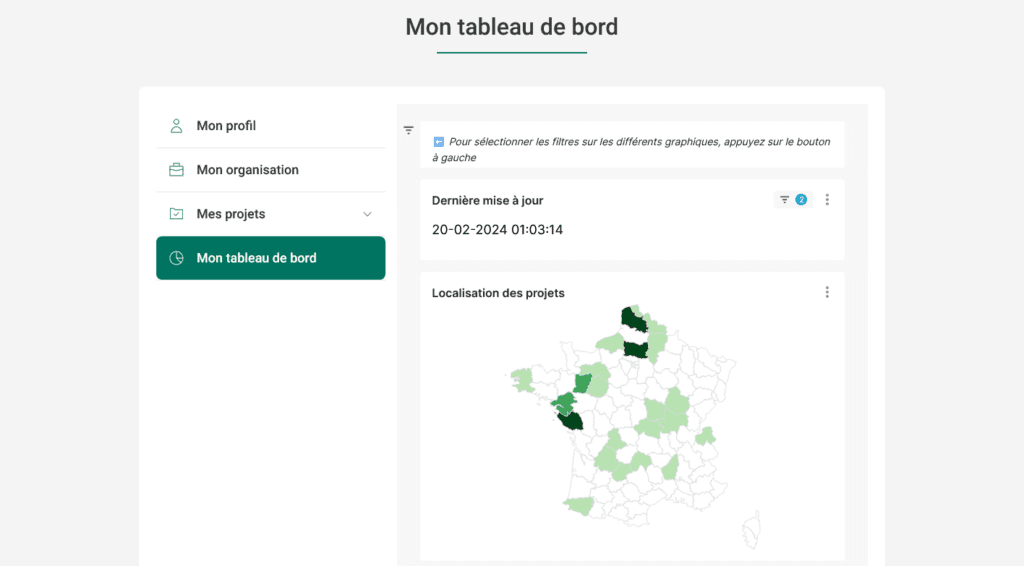The width and height of the screenshot is (1024, 566).
Task: Click the Localisation des projets chart title
Action: pos(498,293)
